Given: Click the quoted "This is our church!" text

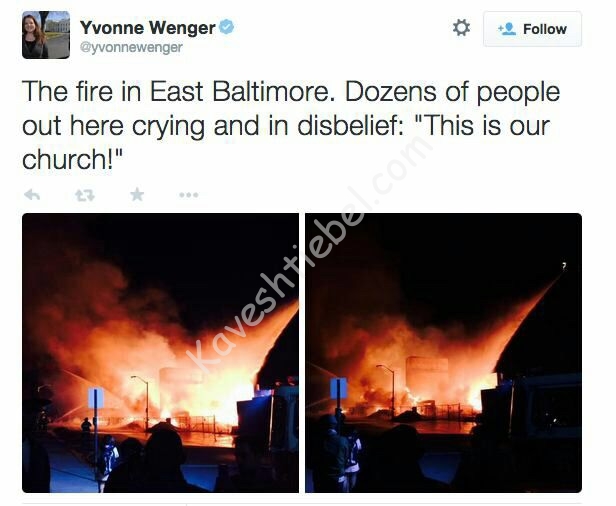Looking at the screenshot, I should click(x=286, y=142).
